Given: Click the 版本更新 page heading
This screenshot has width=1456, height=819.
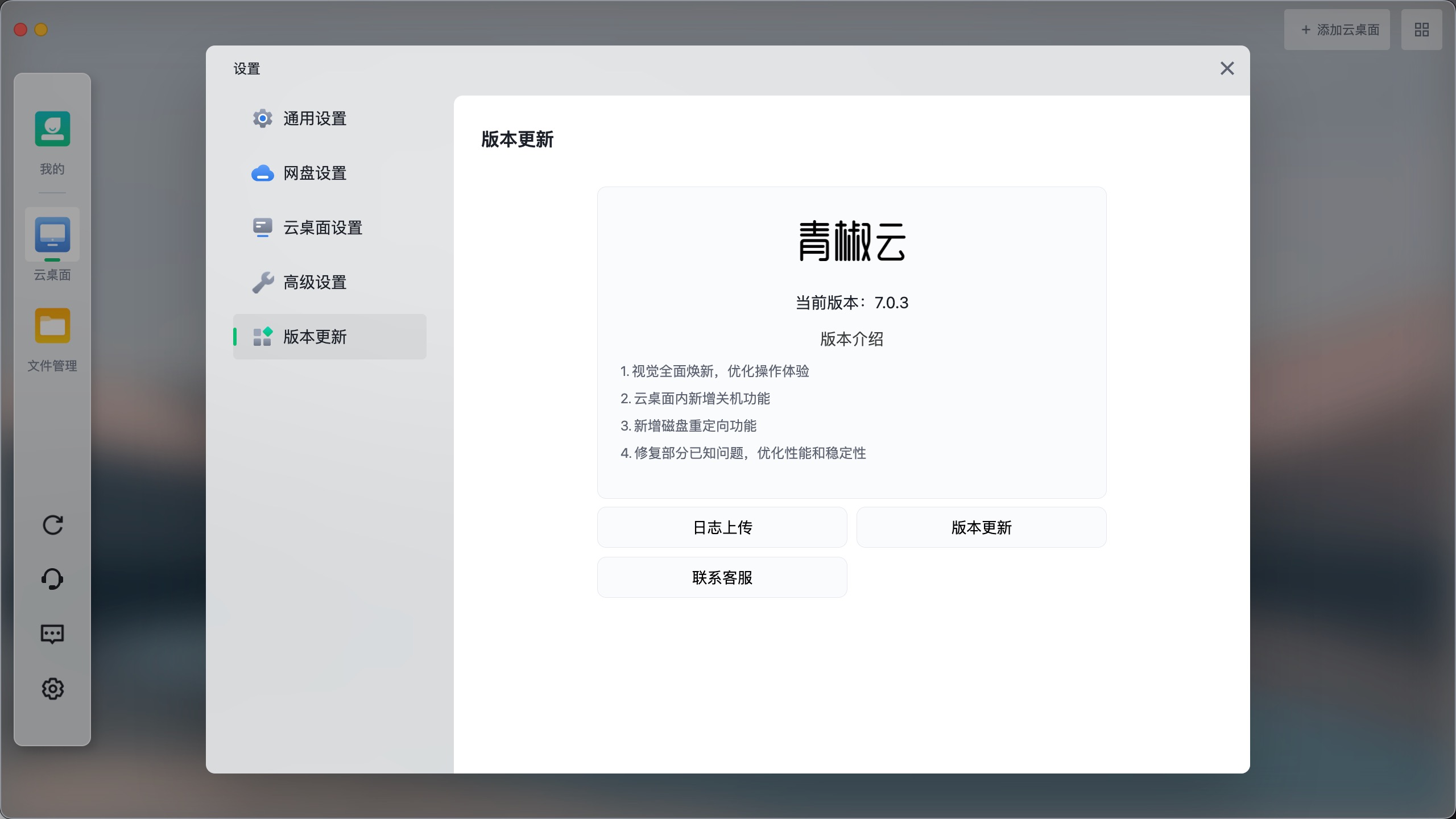Looking at the screenshot, I should pos(518,139).
